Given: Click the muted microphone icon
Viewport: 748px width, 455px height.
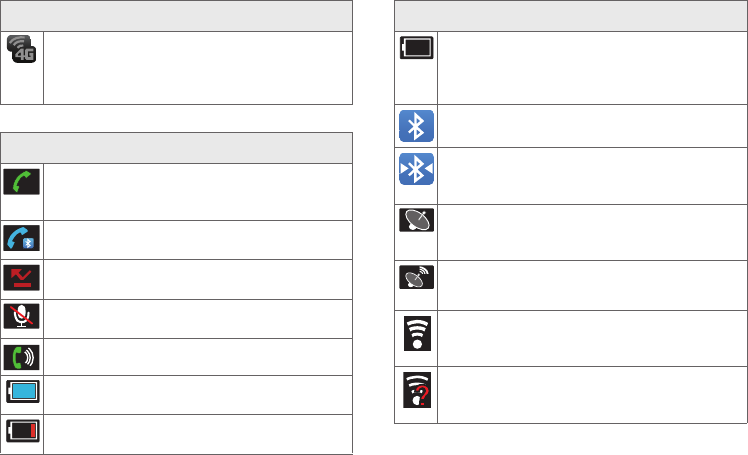Looking at the screenshot, I should coord(22,318).
